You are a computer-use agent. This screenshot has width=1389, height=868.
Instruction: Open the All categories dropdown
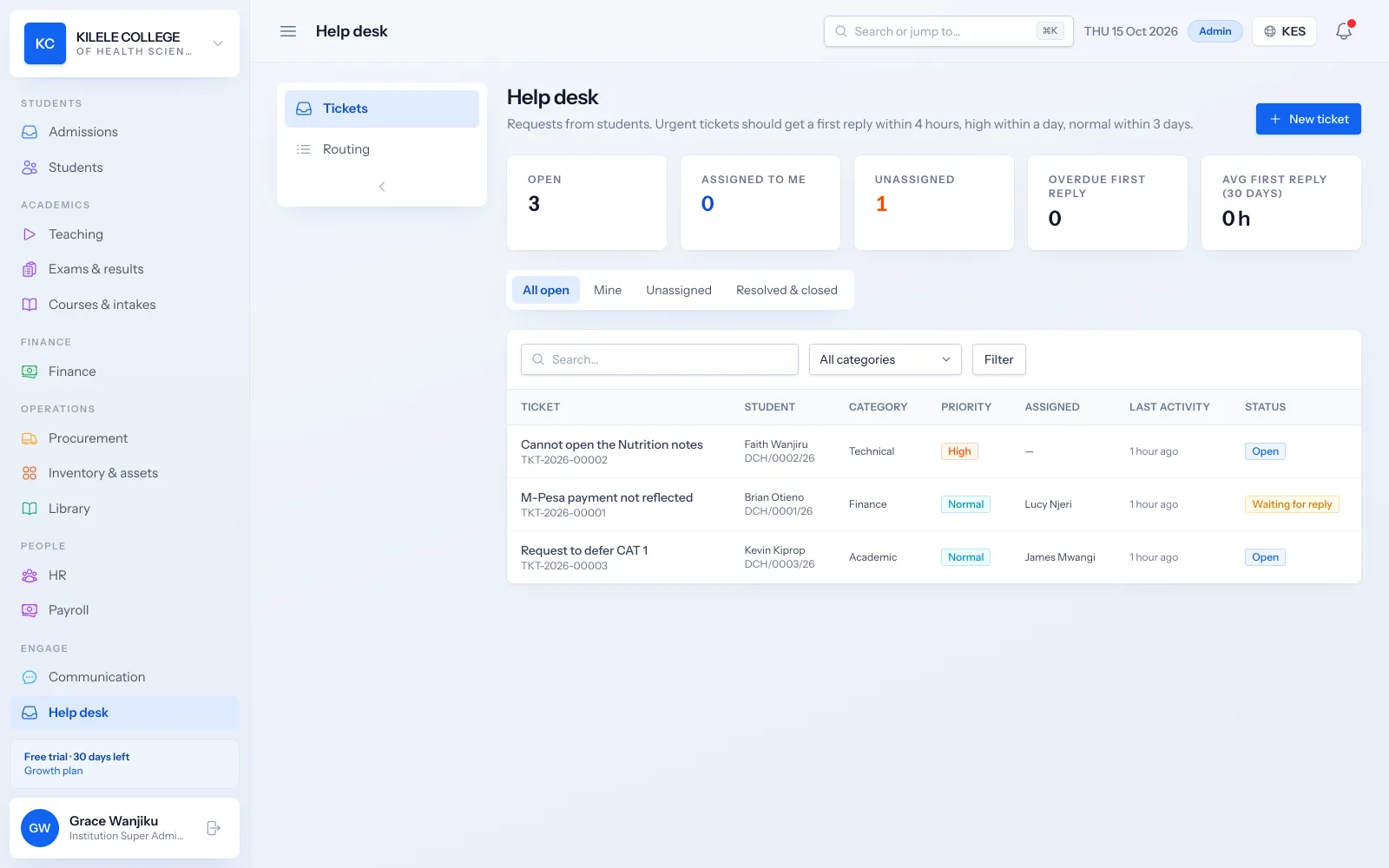[x=885, y=359]
